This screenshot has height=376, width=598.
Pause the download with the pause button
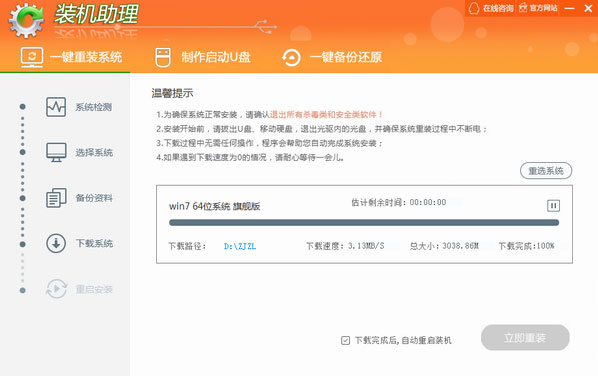(x=553, y=206)
